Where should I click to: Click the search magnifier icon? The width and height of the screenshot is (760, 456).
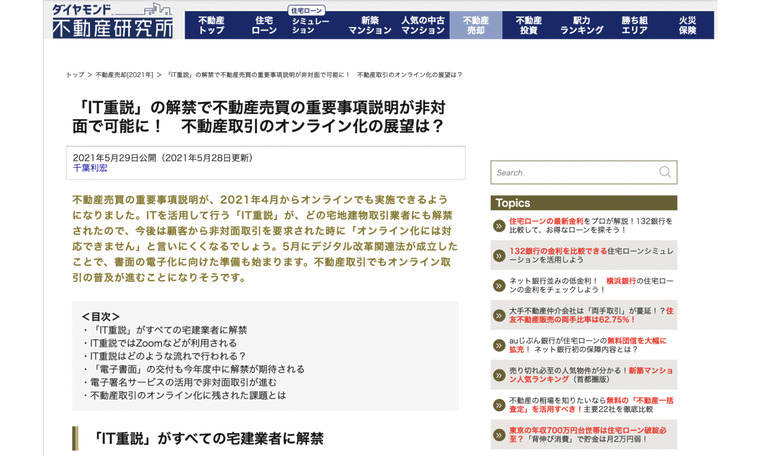[x=662, y=172]
